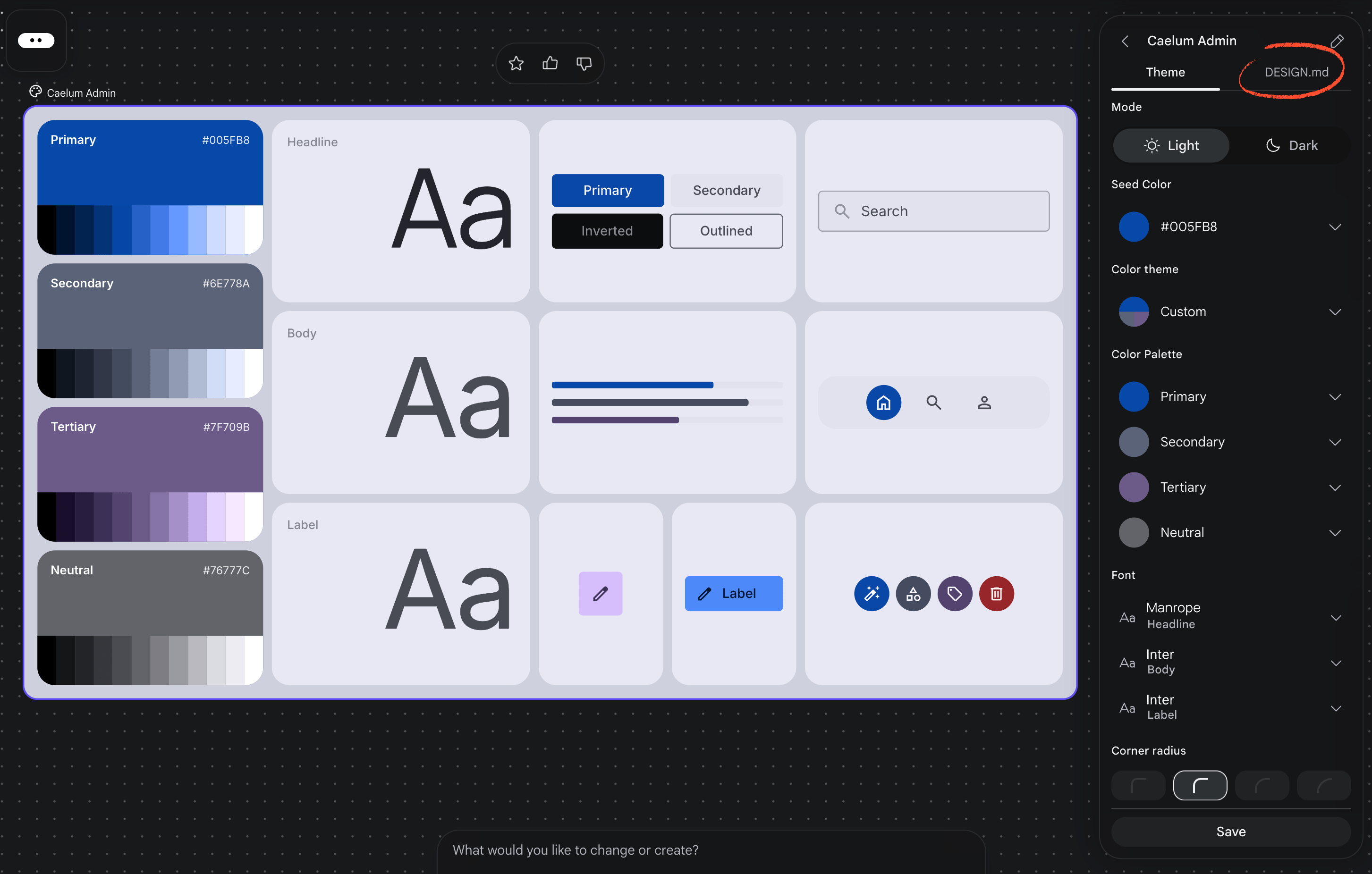The image size is (1372, 874).
Task: Click the back arrow in theme panel
Action: tap(1125, 41)
